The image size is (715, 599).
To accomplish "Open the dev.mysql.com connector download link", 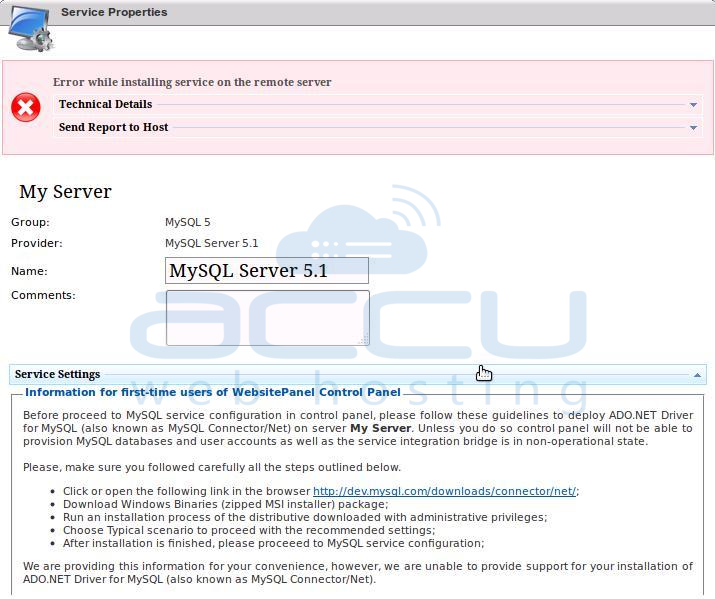I will [445, 491].
